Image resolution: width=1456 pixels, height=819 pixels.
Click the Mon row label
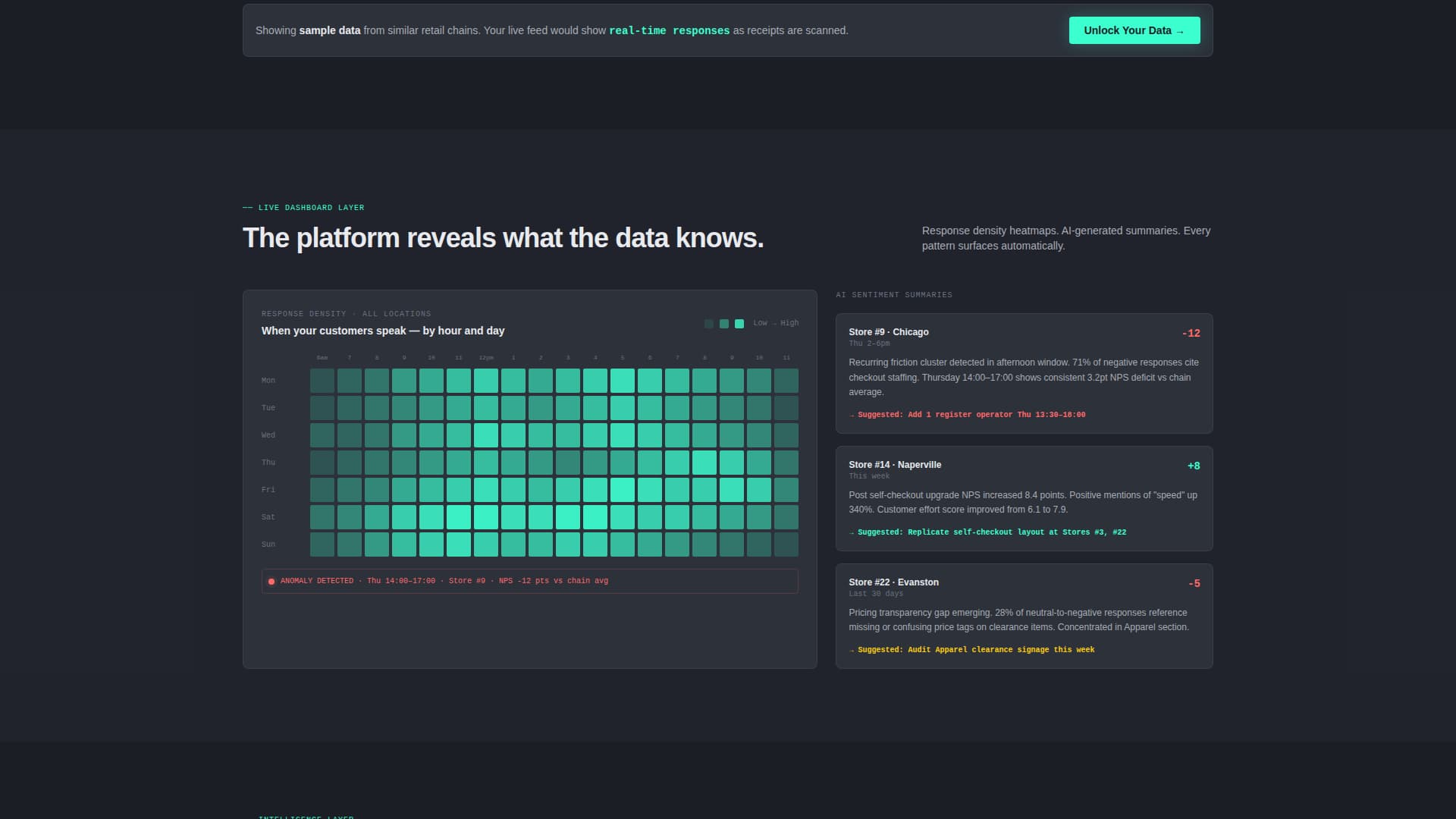coord(268,381)
